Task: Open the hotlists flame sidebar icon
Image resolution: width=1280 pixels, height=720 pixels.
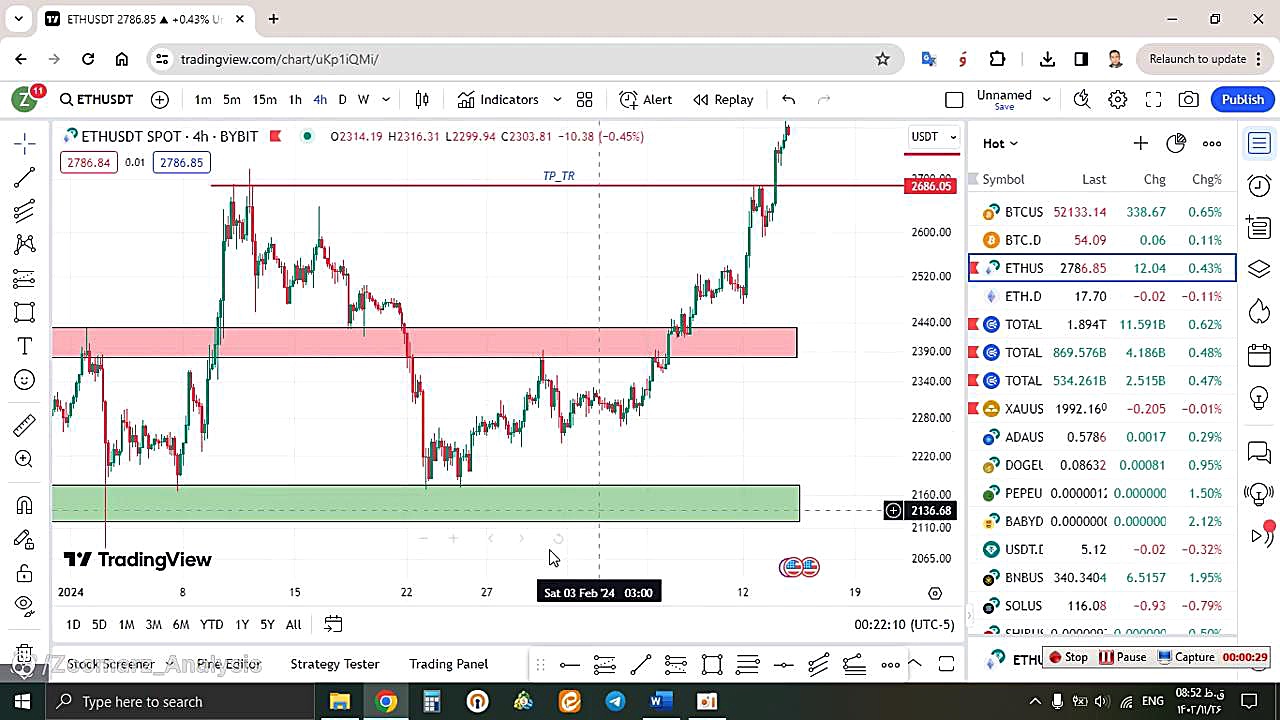Action: (x=1259, y=312)
